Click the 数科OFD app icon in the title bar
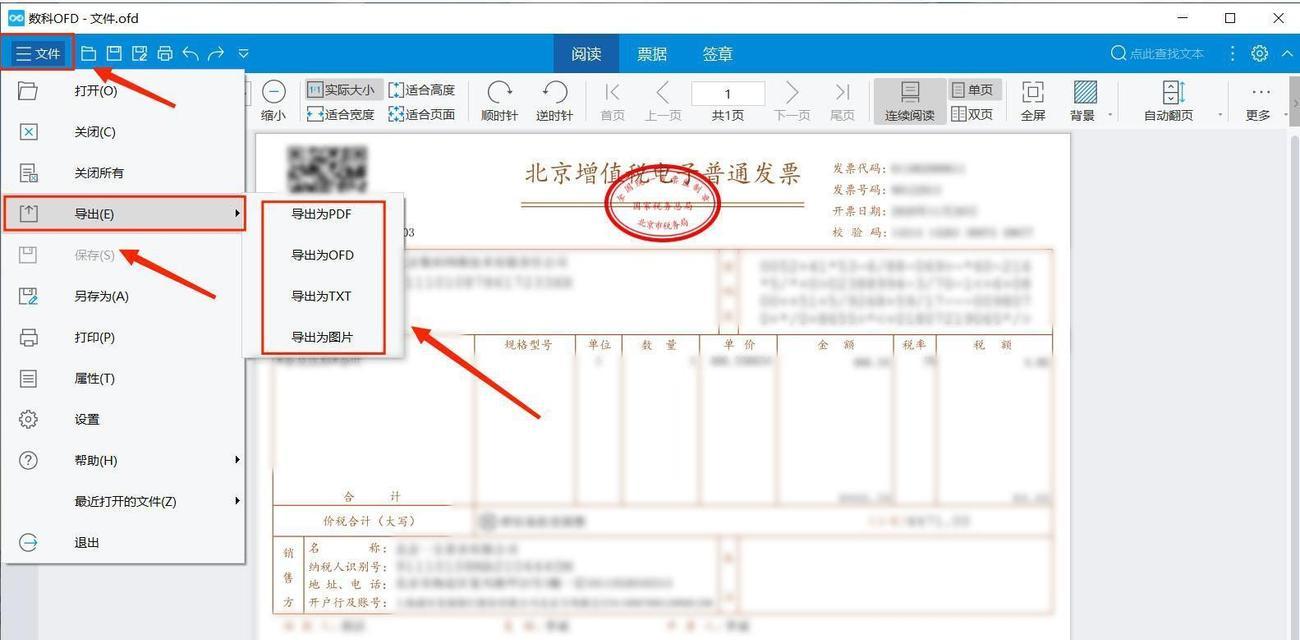1300x640 pixels. [x=16, y=17]
